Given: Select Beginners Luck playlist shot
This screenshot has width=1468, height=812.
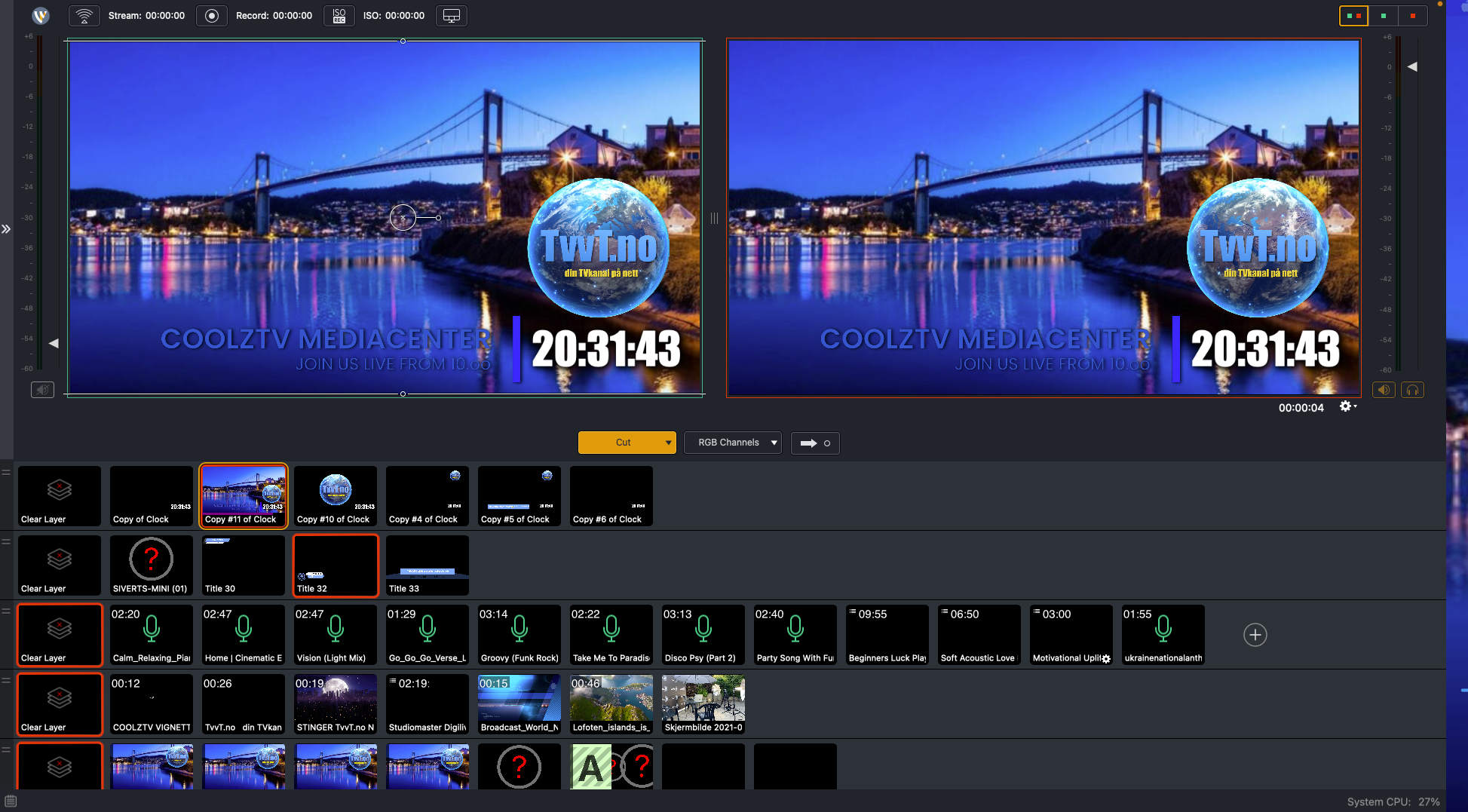Looking at the screenshot, I should pyautogui.click(x=887, y=635).
